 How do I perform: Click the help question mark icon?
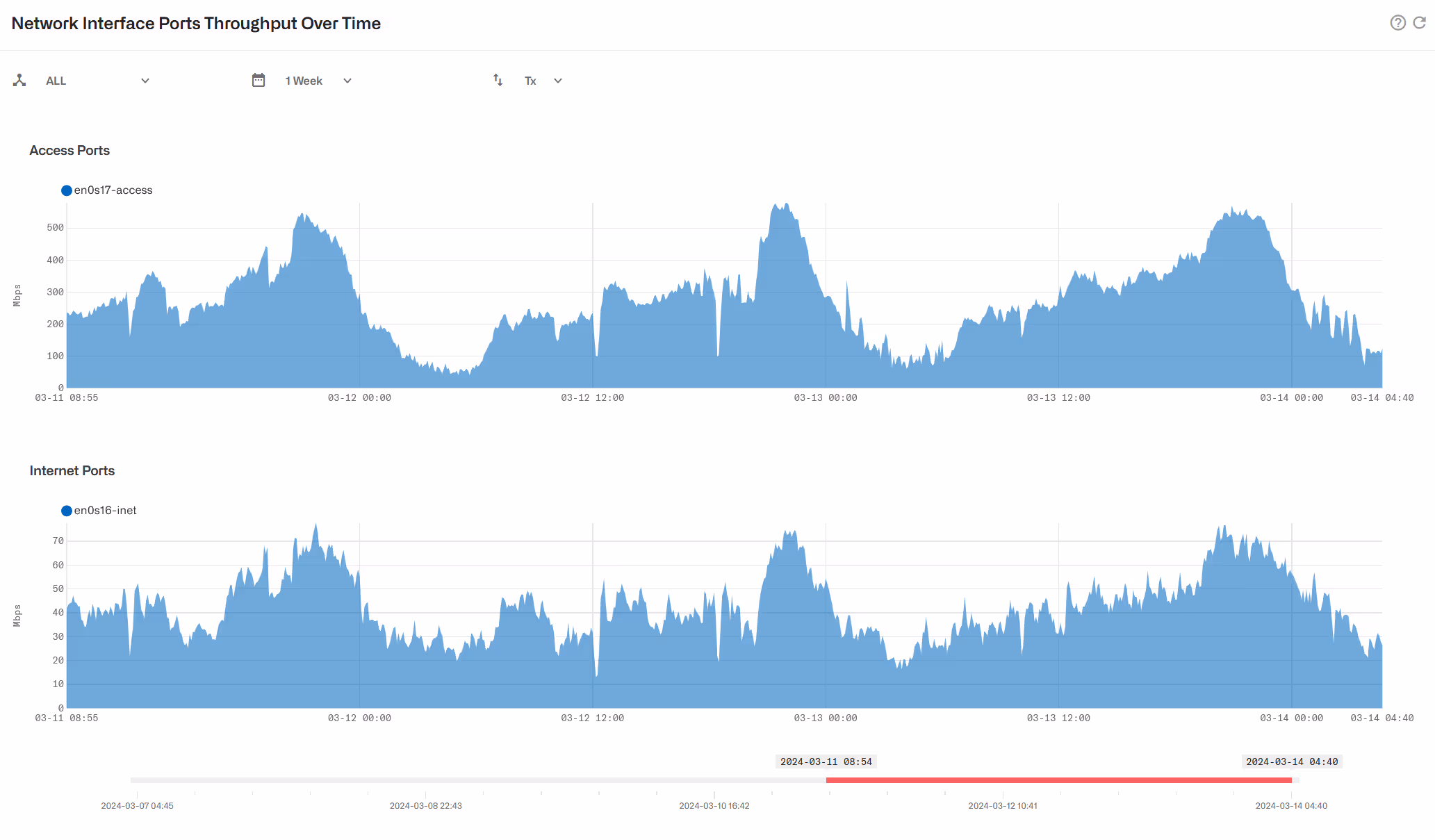(1397, 23)
